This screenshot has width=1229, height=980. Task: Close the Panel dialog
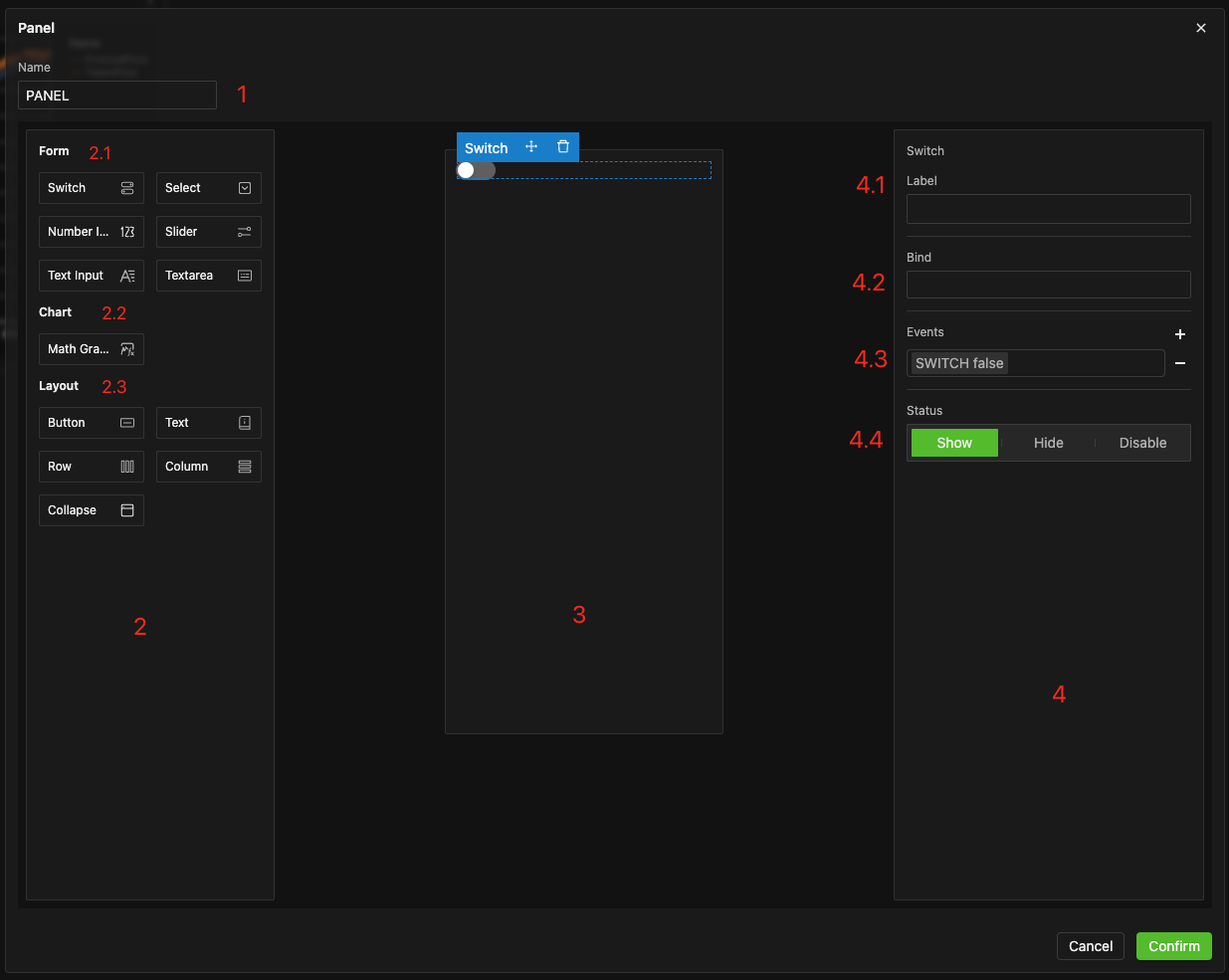[x=1201, y=28]
